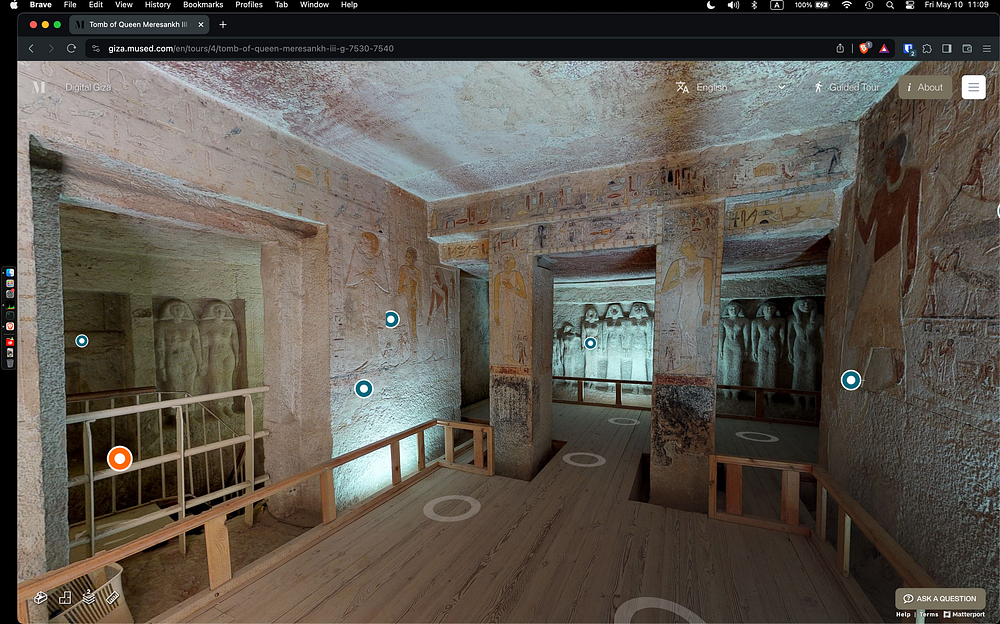Open the History menu
The width and height of the screenshot is (1000, 624).
[157, 5]
